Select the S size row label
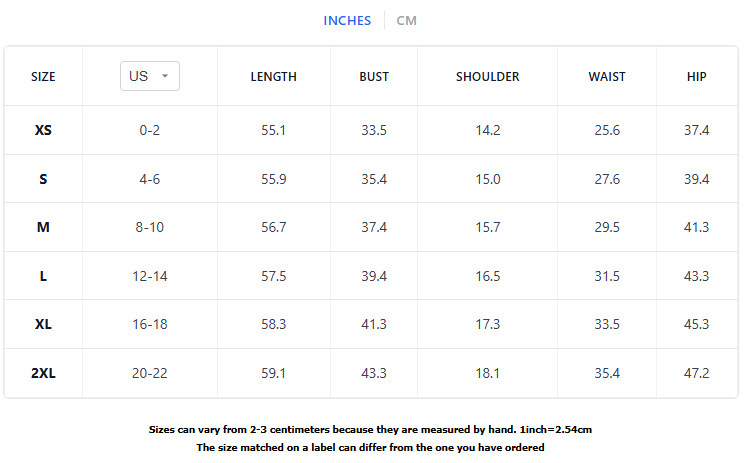This screenshot has width=746, height=463. [43, 179]
